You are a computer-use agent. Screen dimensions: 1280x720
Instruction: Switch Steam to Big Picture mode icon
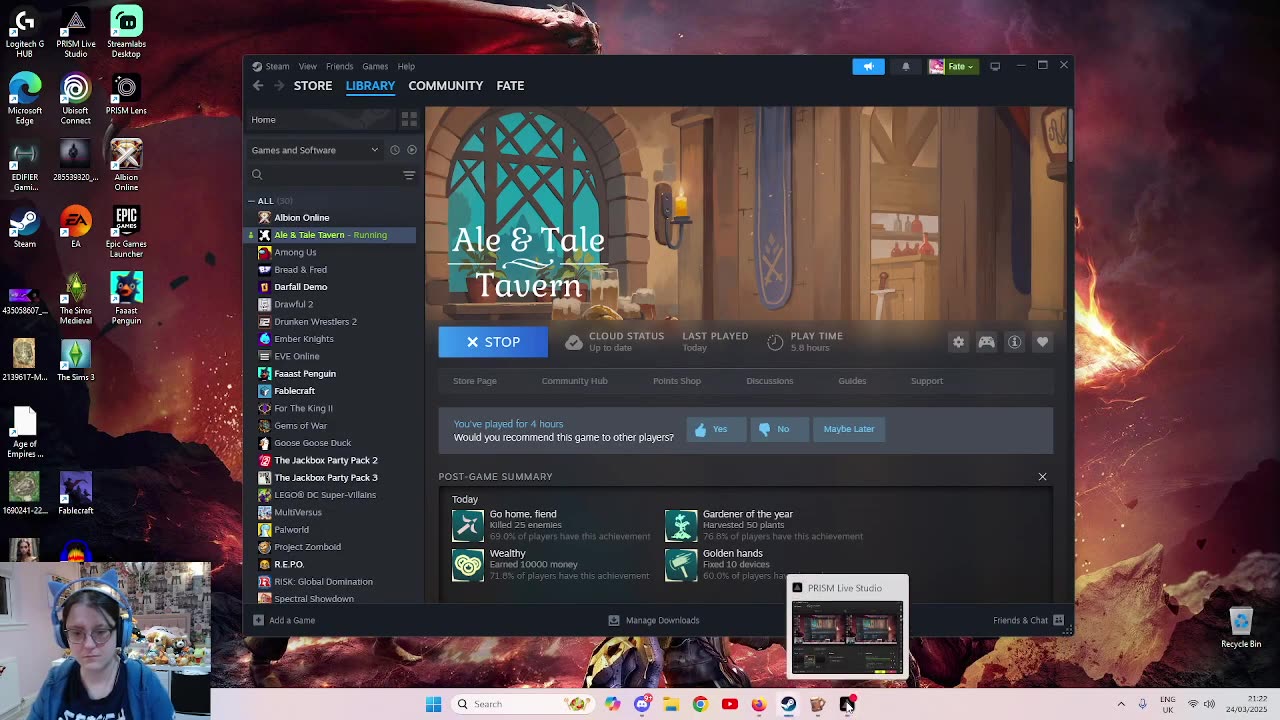(995, 66)
